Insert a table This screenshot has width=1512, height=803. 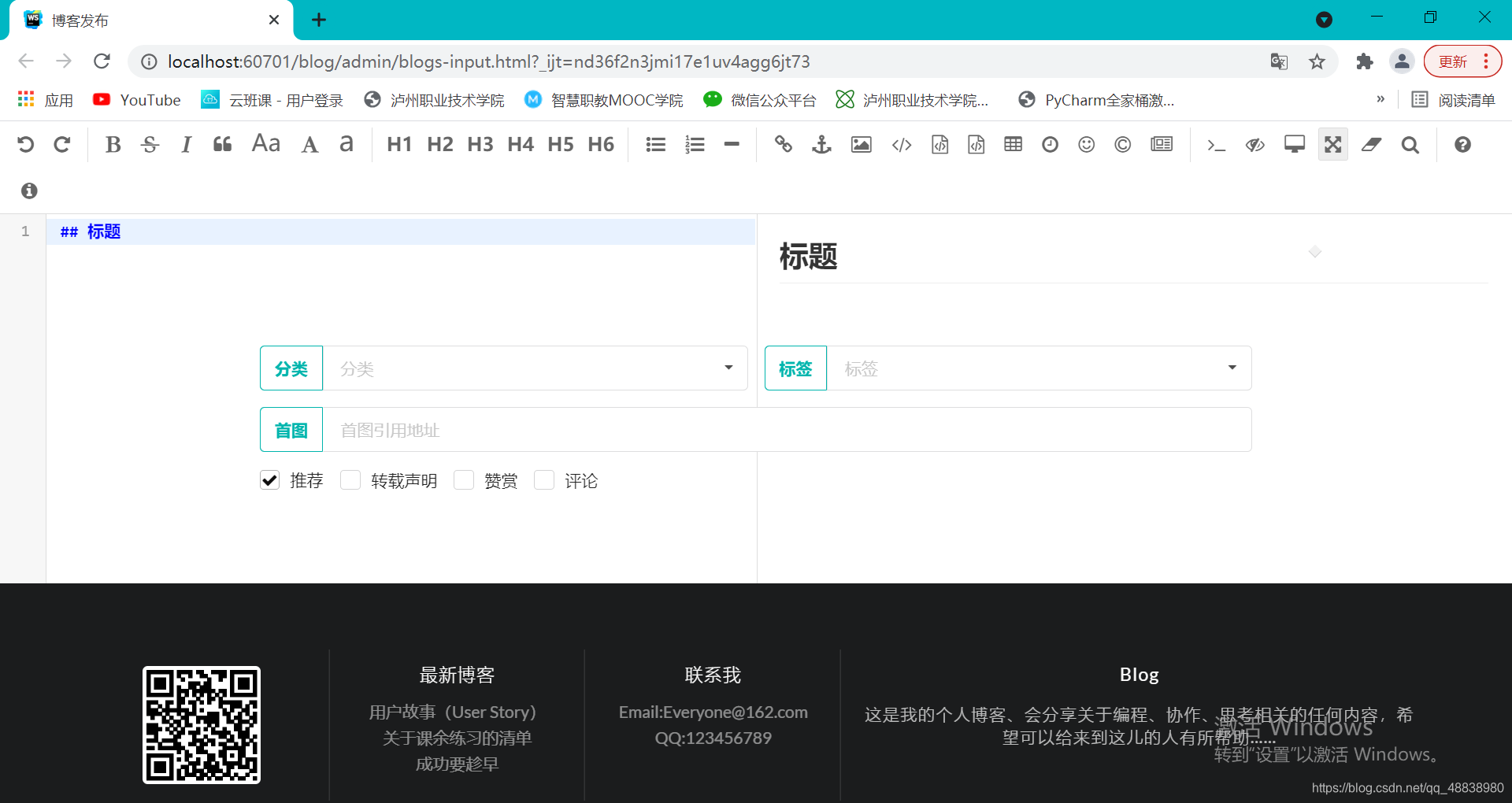click(1012, 144)
